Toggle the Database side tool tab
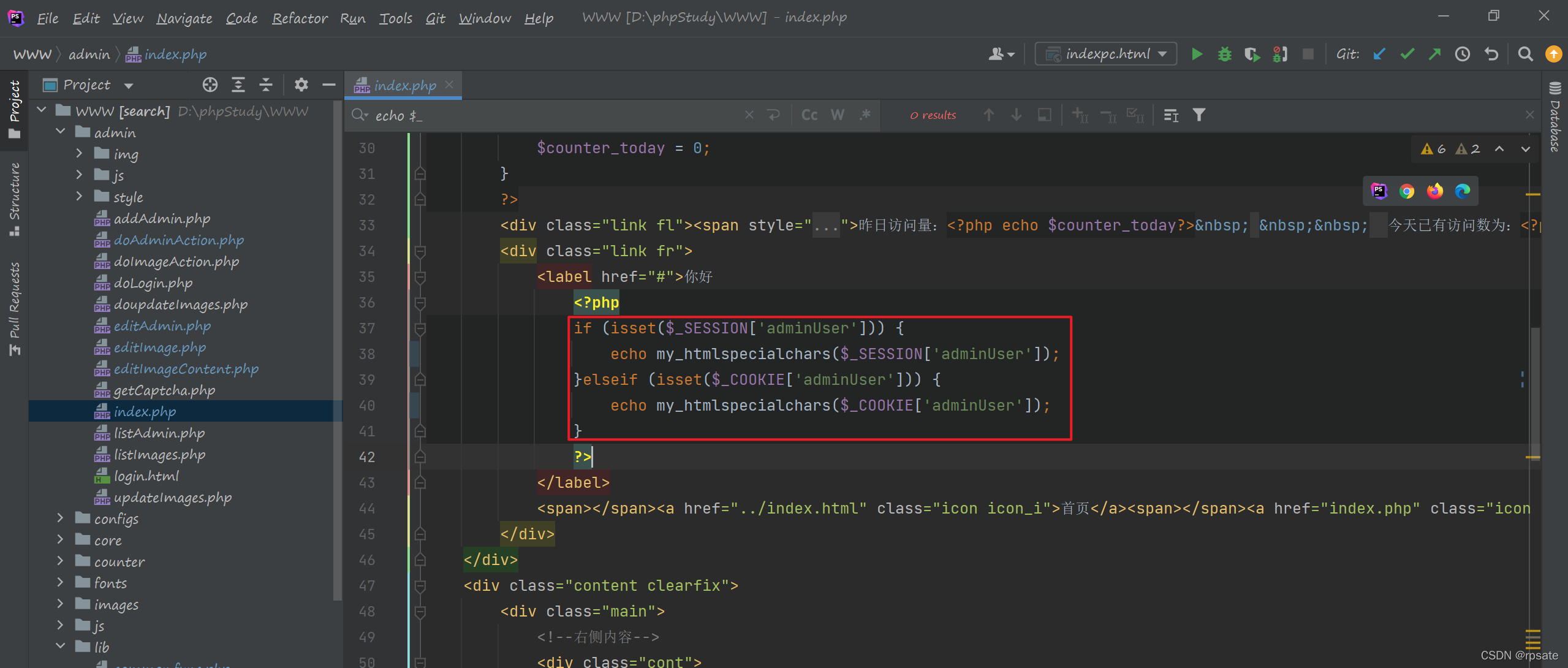Viewport: 1568px width, 668px height. [x=1555, y=117]
